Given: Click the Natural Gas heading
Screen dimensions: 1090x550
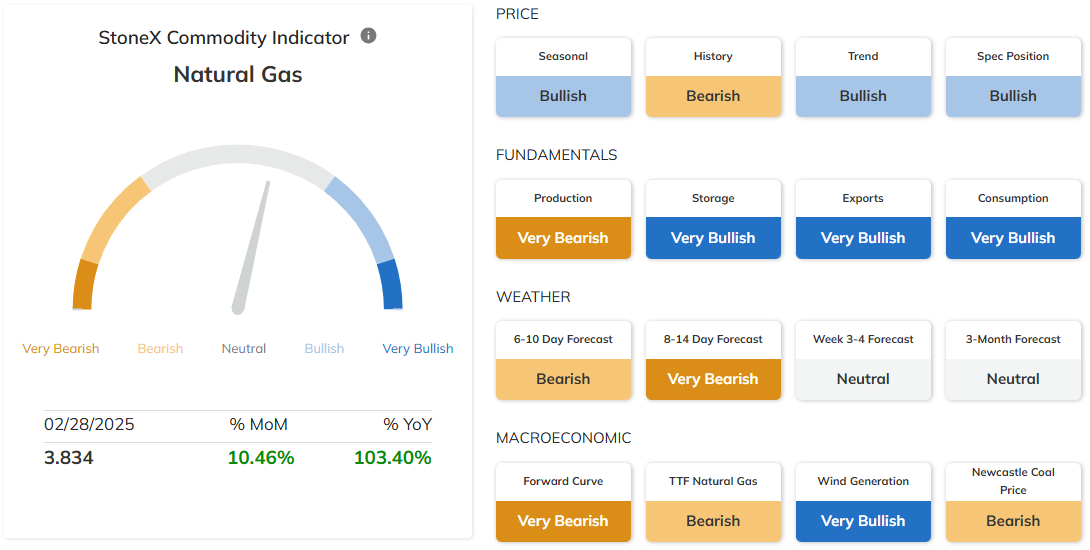Looking at the screenshot, I should click(x=238, y=74).
